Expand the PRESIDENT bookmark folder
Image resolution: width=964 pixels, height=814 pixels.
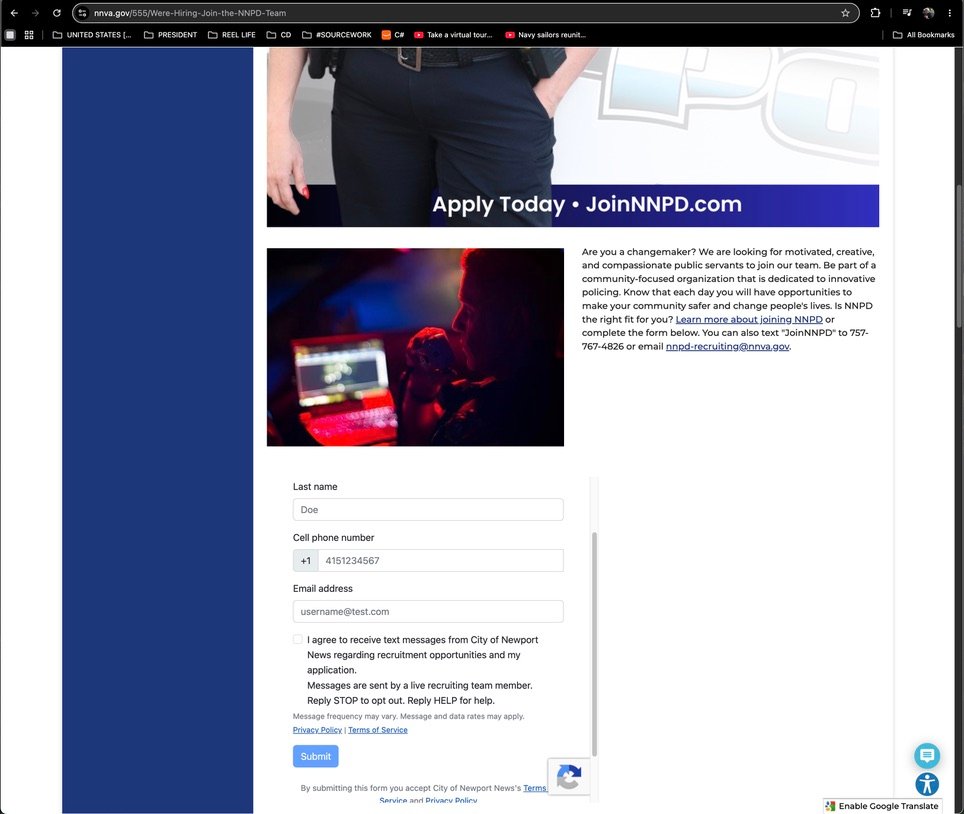170,35
